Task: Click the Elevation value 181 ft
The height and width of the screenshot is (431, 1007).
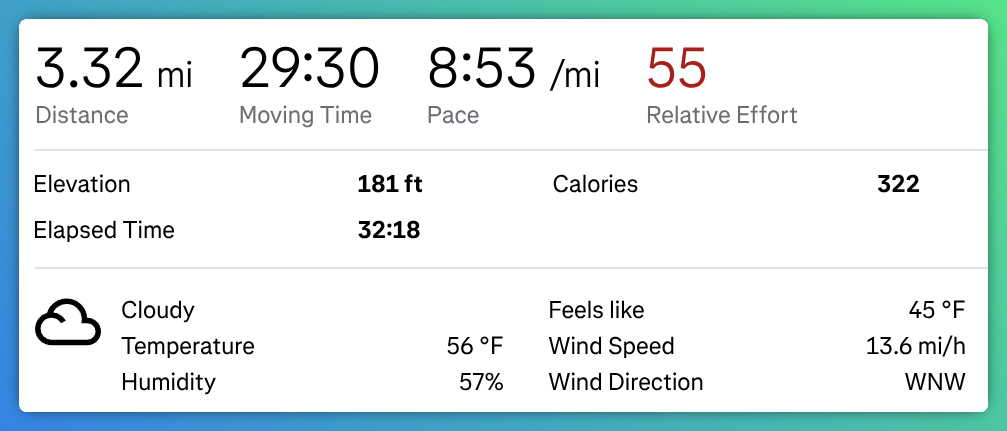Action: coord(390,184)
